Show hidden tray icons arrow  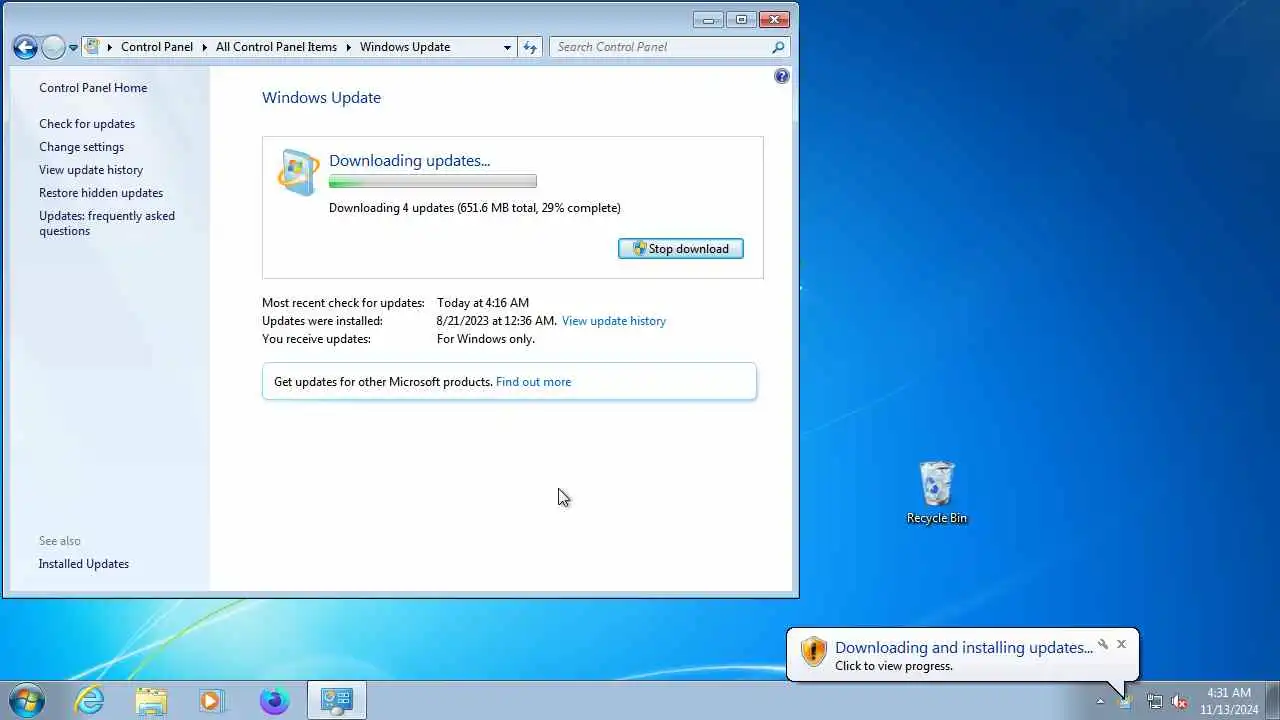tap(1101, 701)
